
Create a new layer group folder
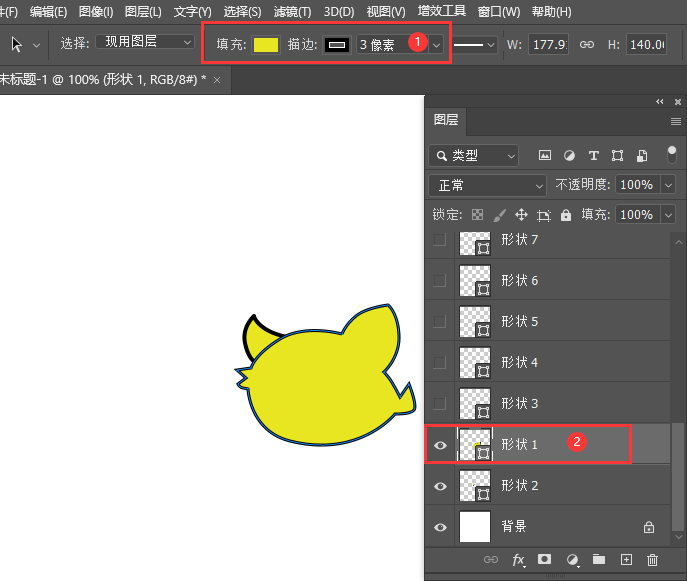[x=599, y=560]
